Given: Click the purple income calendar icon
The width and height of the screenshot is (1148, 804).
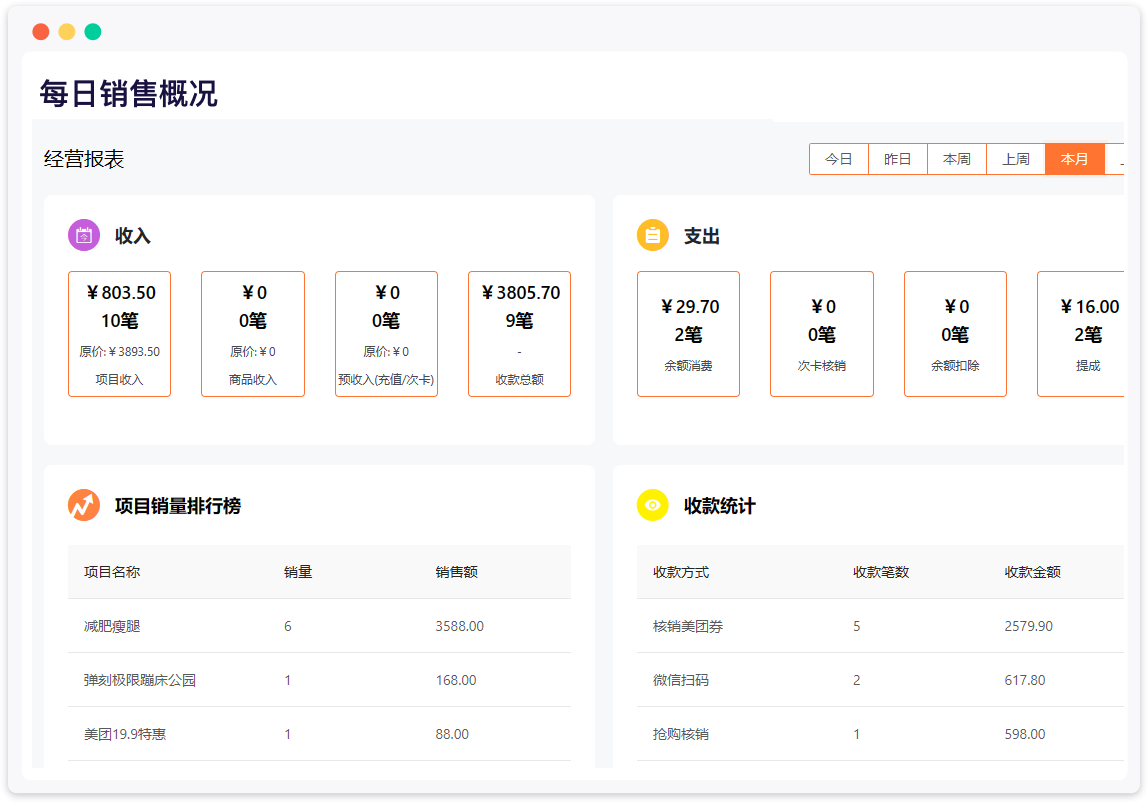Looking at the screenshot, I should click(x=84, y=235).
